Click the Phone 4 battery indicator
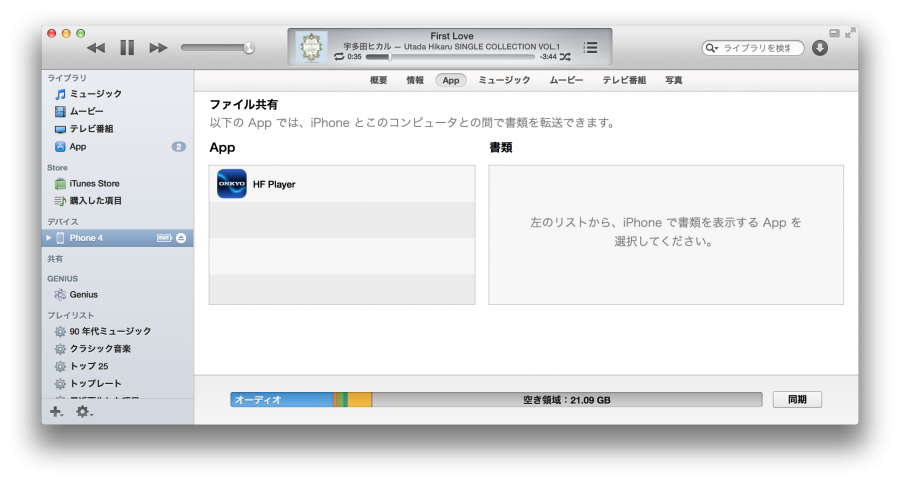This screenshot has width=900, height=482. tap(164, 238)
